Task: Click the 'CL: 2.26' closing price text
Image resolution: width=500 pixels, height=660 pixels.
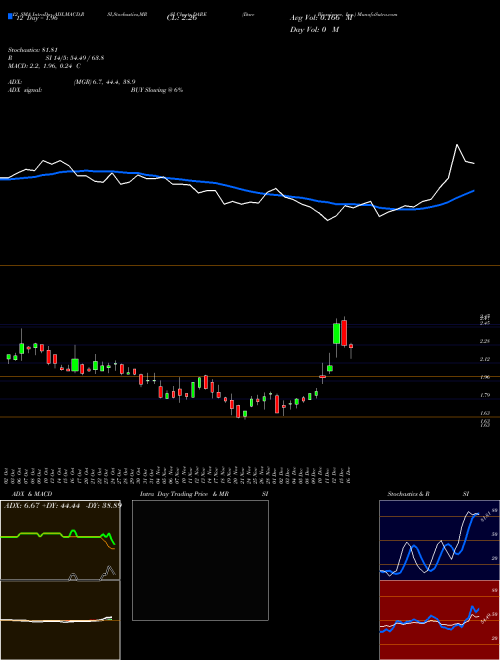Action: coord(181,18)
